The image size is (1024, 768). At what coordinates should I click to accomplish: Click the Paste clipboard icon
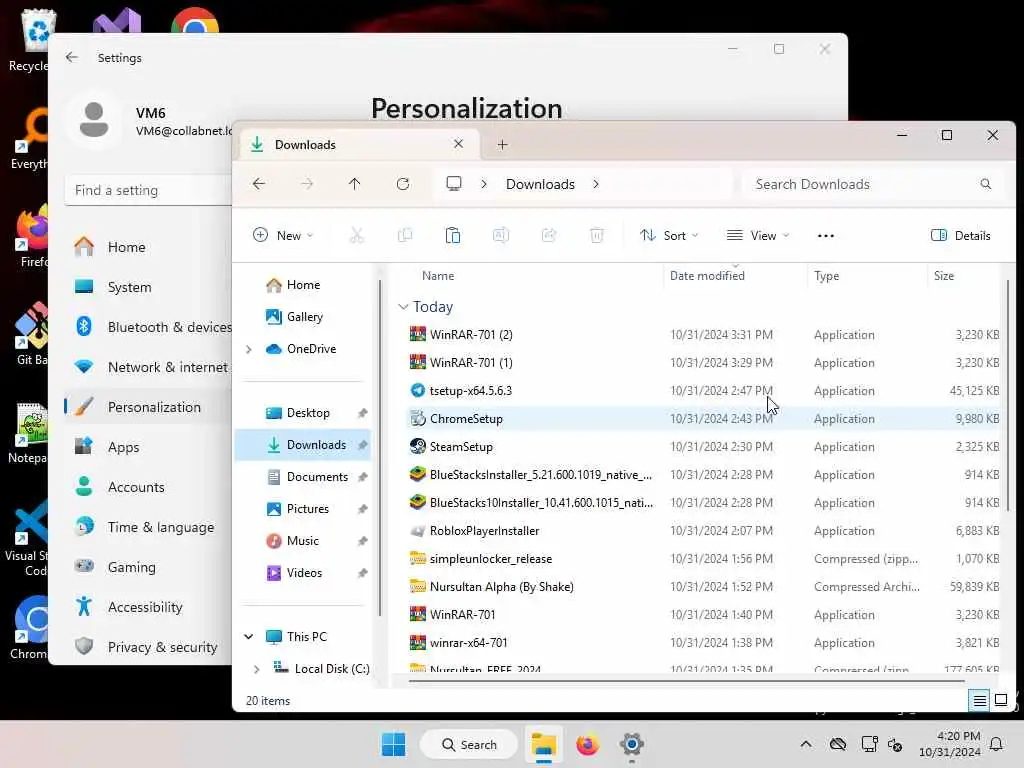tap(453, 236)
